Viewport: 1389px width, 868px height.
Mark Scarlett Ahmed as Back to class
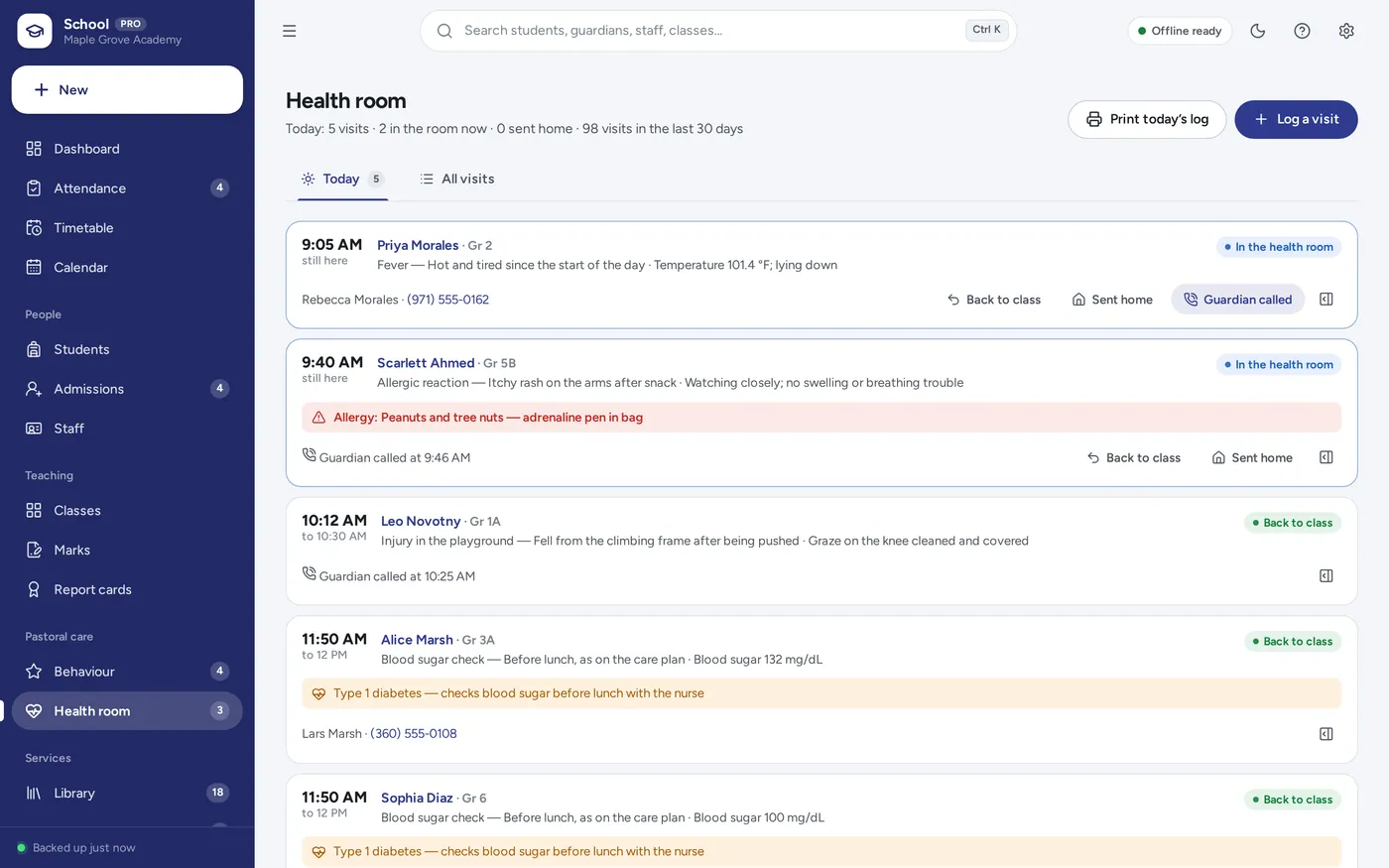click(x=1134, y=457)
